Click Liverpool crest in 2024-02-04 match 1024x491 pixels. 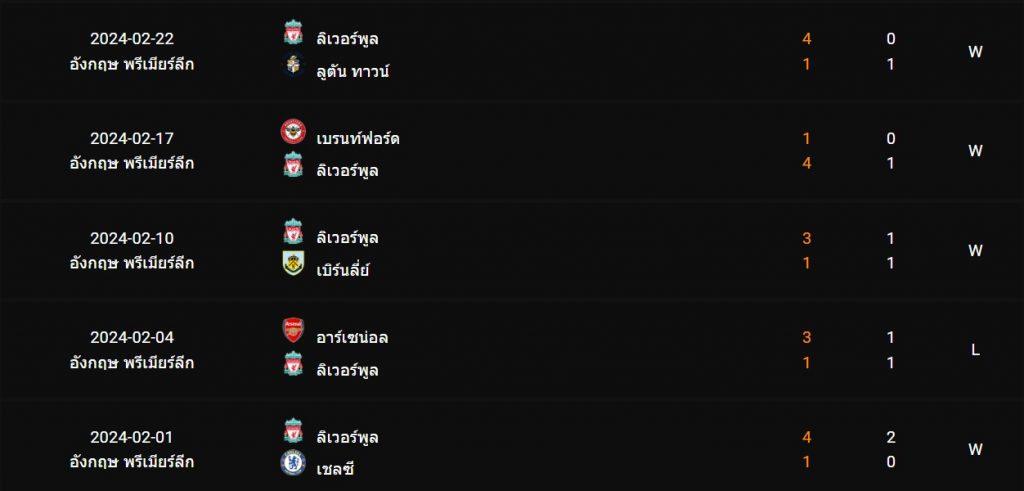(293, 364)
